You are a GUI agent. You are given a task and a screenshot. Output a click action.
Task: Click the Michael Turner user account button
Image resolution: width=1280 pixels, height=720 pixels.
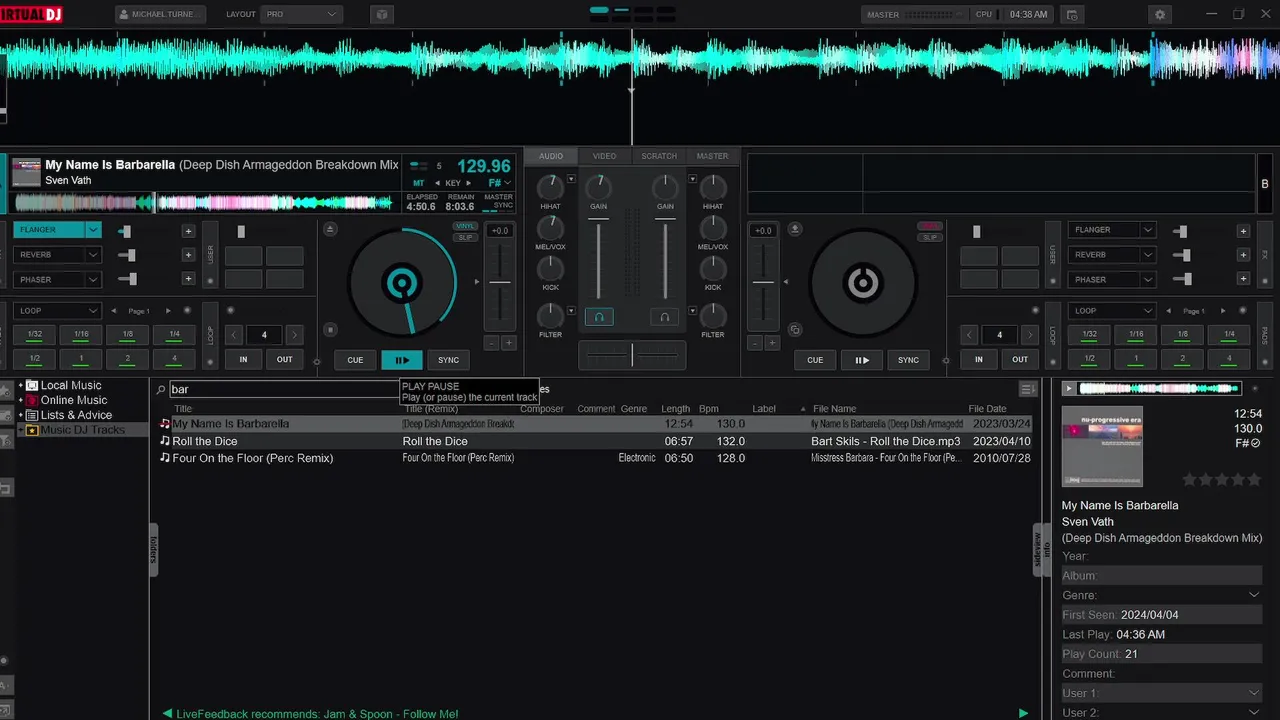pos(161,15)
